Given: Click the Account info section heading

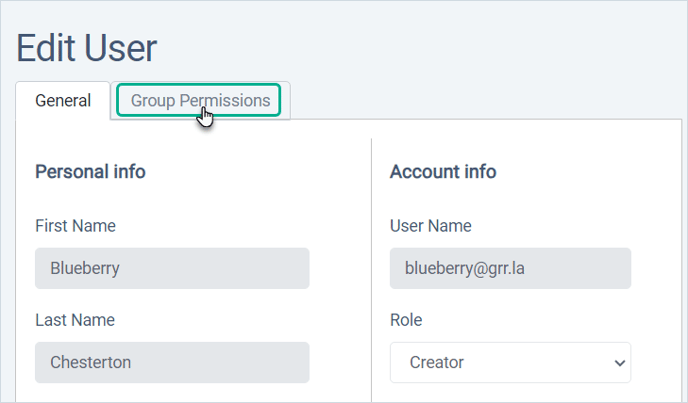Looking at the screenshot, I should pos(443,172).
